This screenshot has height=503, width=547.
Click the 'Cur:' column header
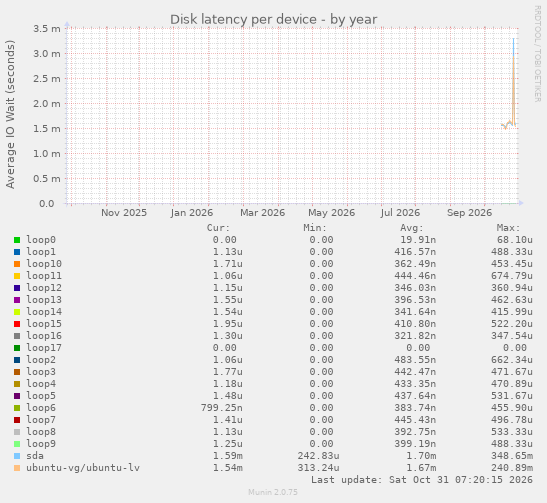(218, 228)
